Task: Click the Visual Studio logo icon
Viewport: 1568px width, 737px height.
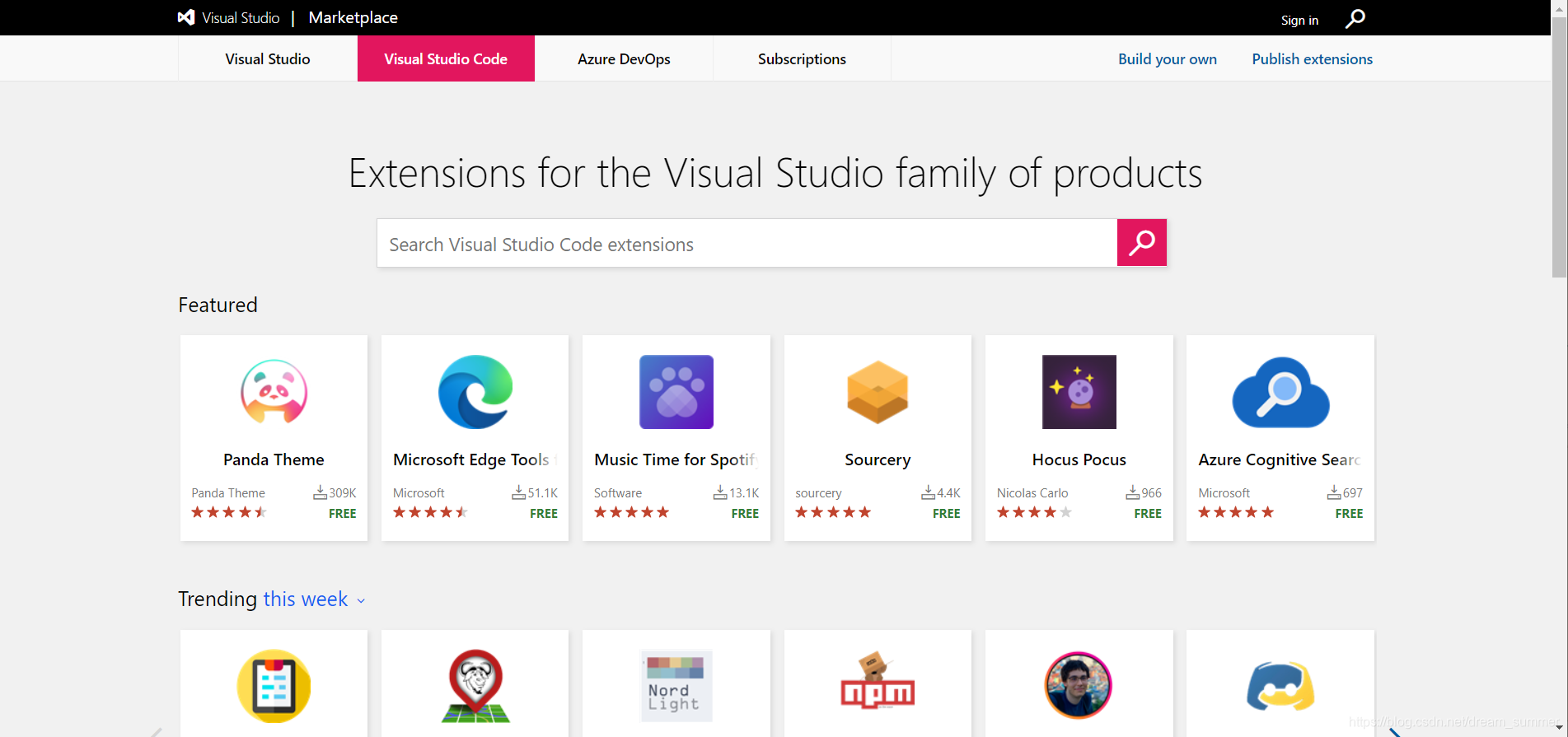Action: click(186, 17)
